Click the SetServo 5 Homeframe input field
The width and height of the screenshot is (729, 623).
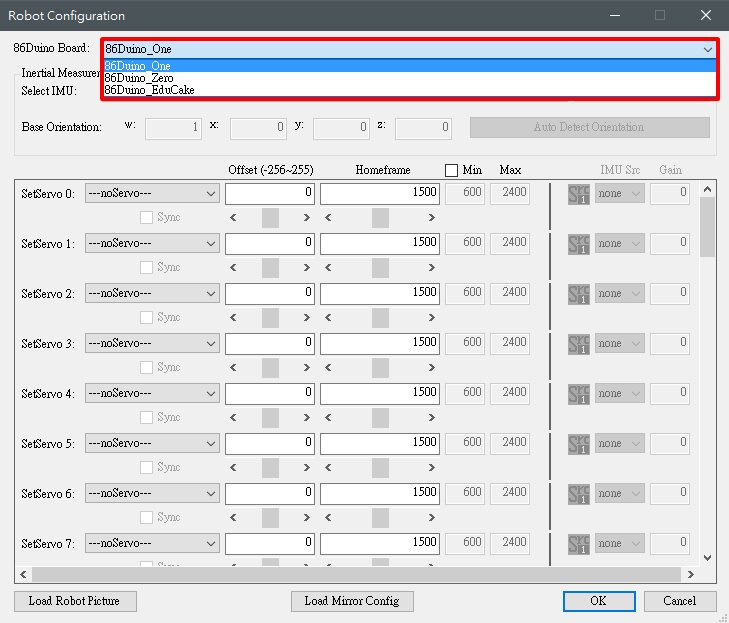coord(380,442)
